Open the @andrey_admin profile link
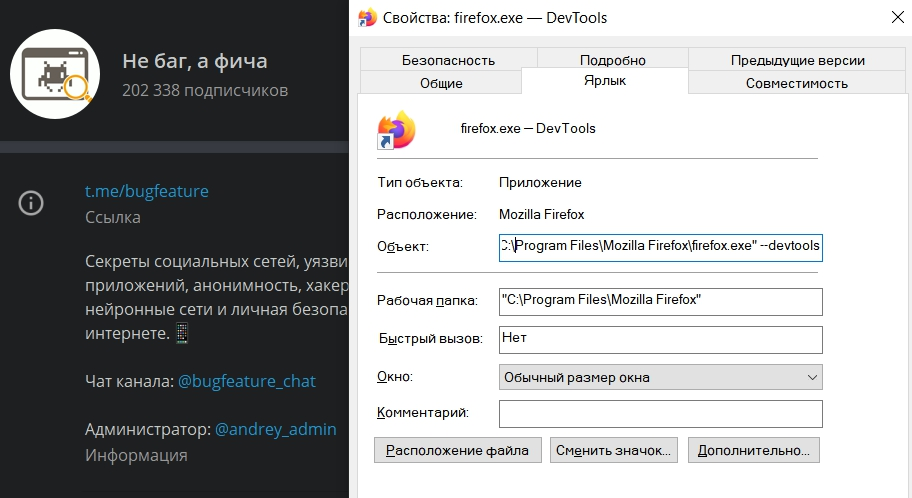 (275, 429)
